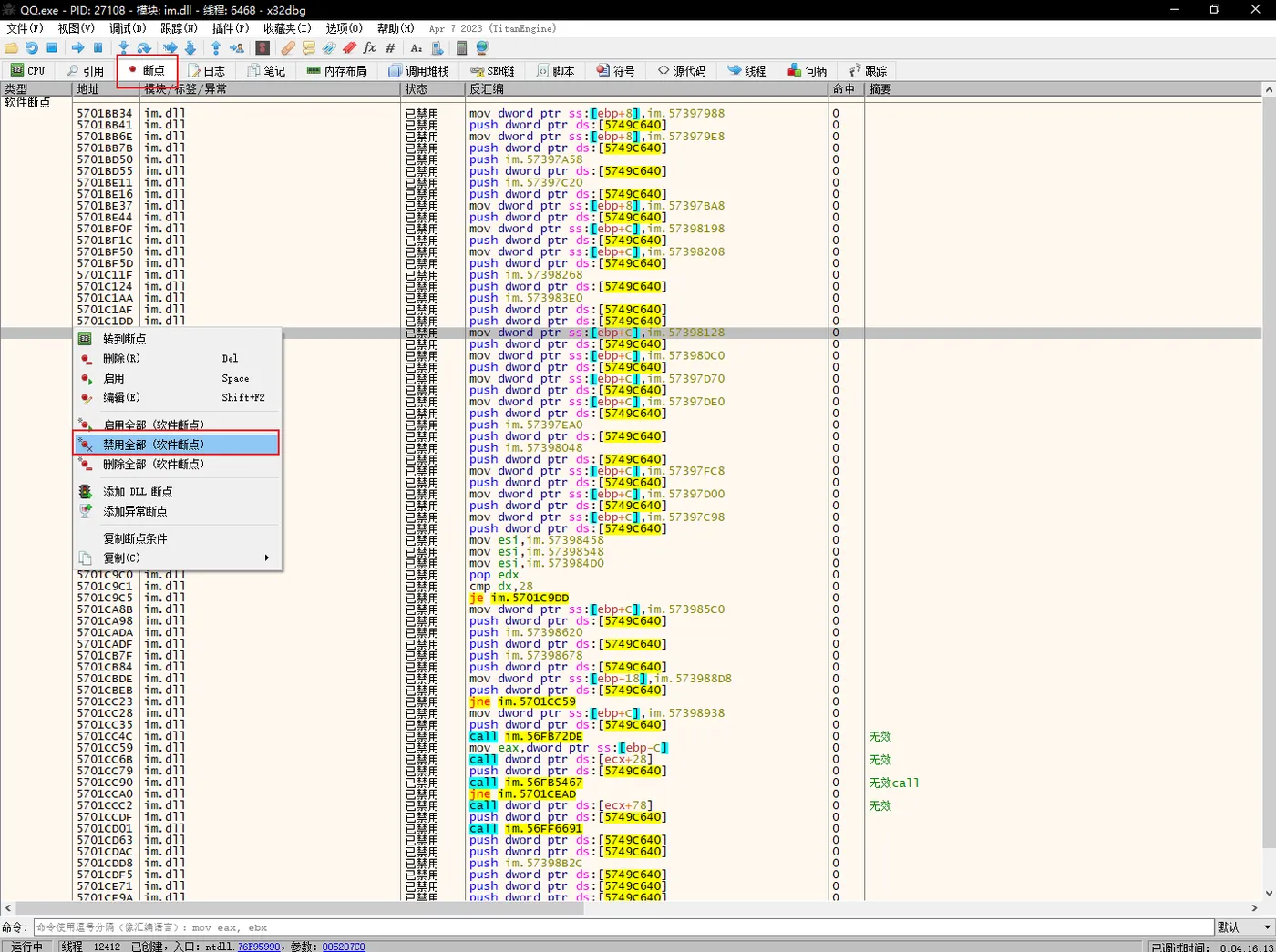This screenshot has width=1276, height=952.
Task: Click the fx functions toolbar icon
Action: coord(369,48)
